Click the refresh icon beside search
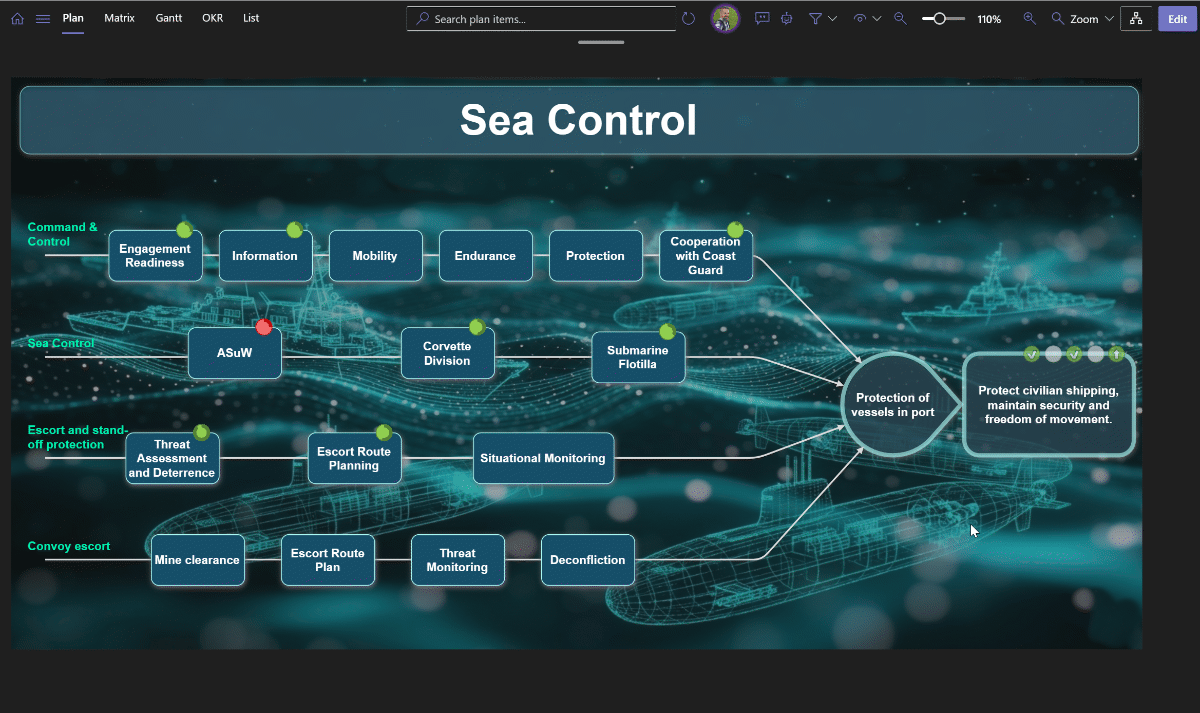Image resolution: width=1200 pixels, height=713 pixels. [688, 19]
